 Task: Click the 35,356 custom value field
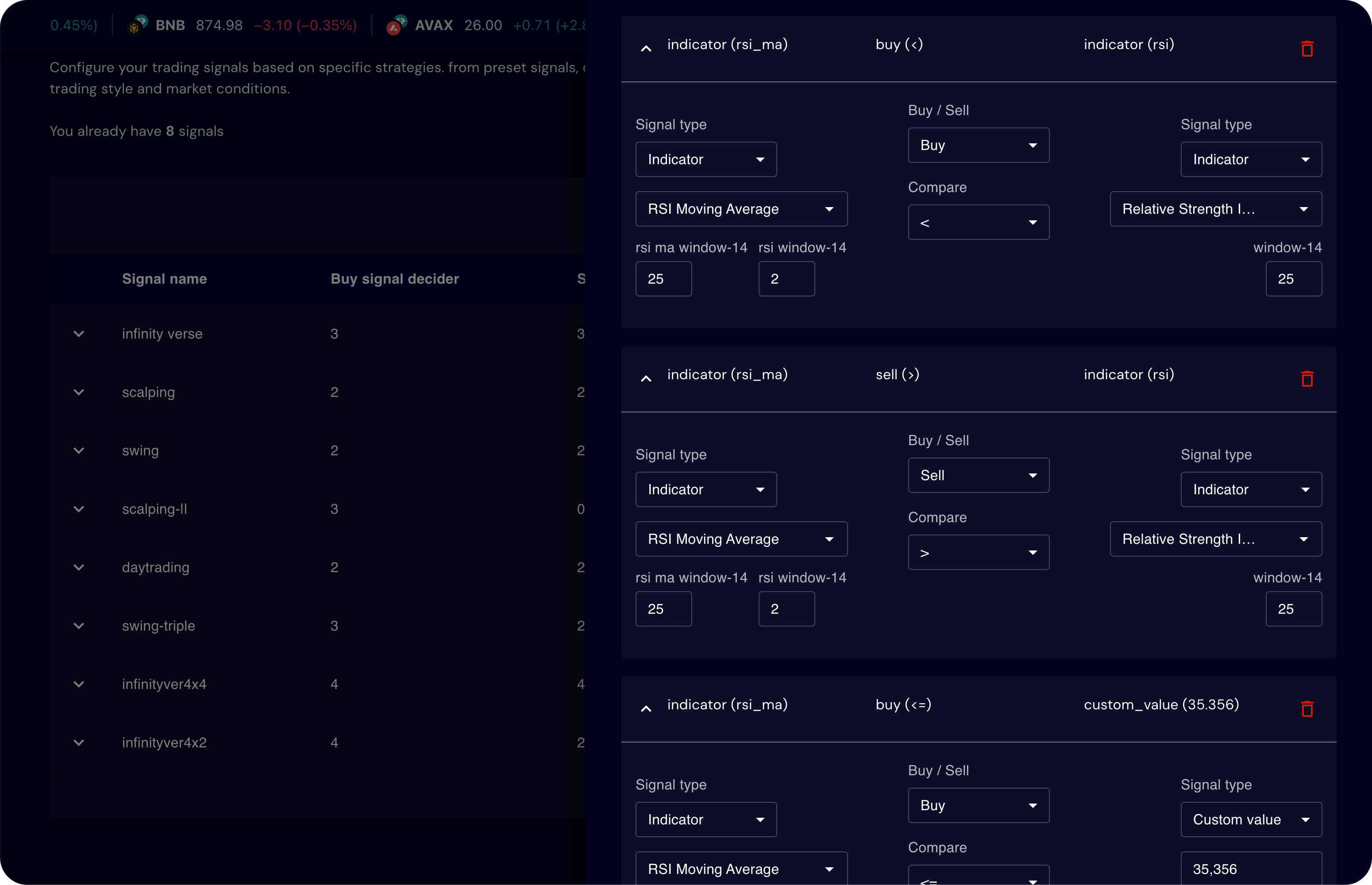[1250, 868]
